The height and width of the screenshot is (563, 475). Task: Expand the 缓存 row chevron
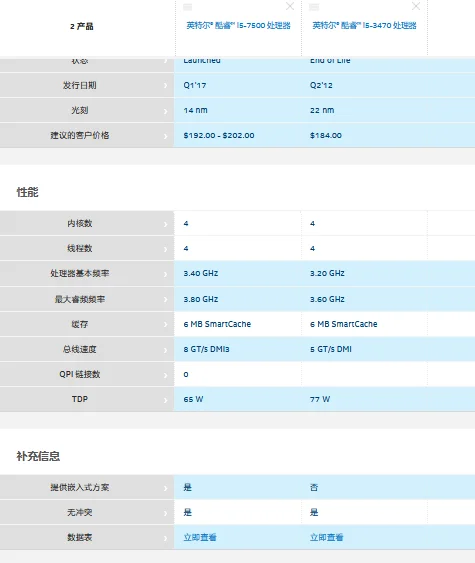(166, 325)
